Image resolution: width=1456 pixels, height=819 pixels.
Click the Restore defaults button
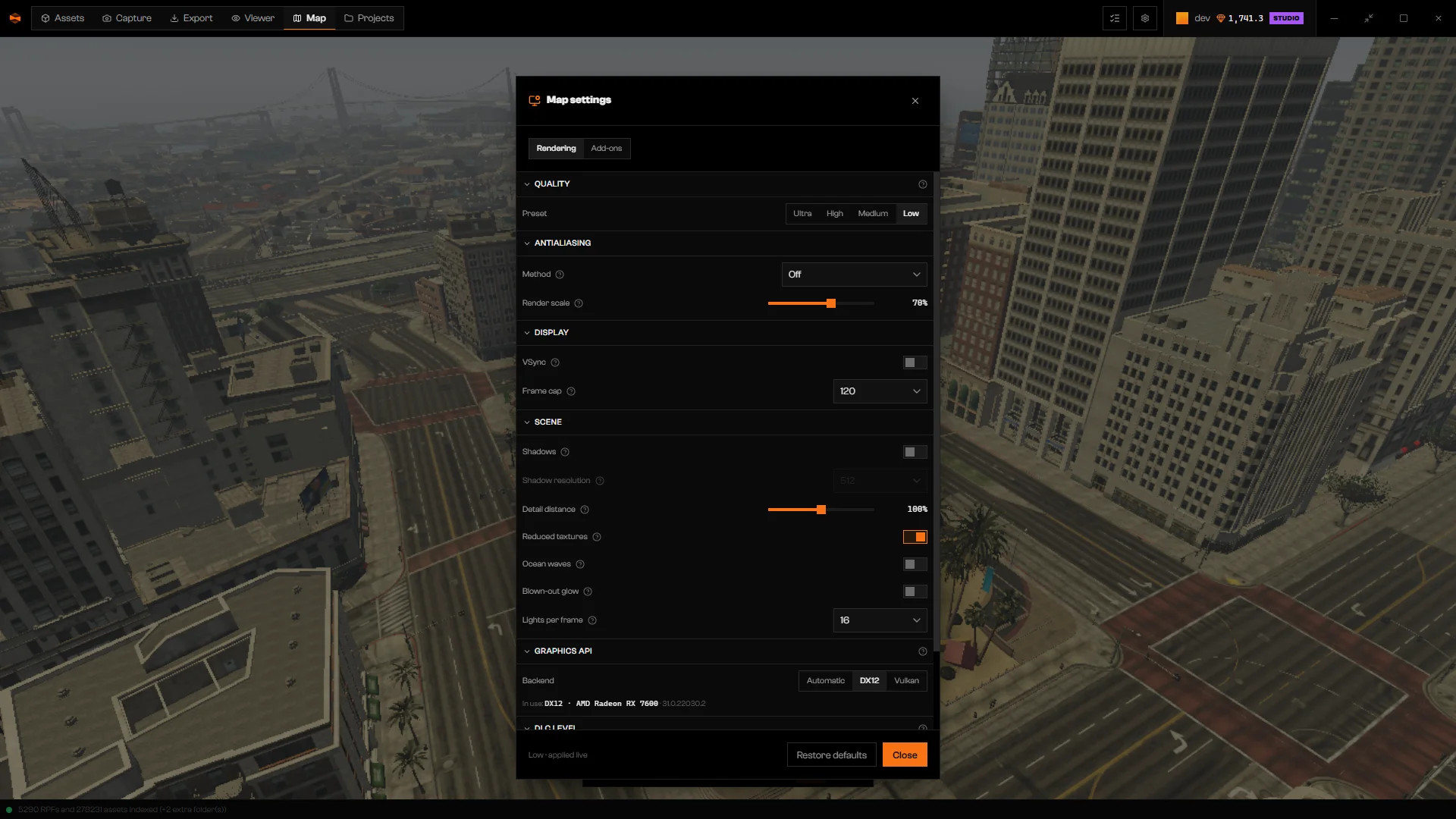[831, 755]
